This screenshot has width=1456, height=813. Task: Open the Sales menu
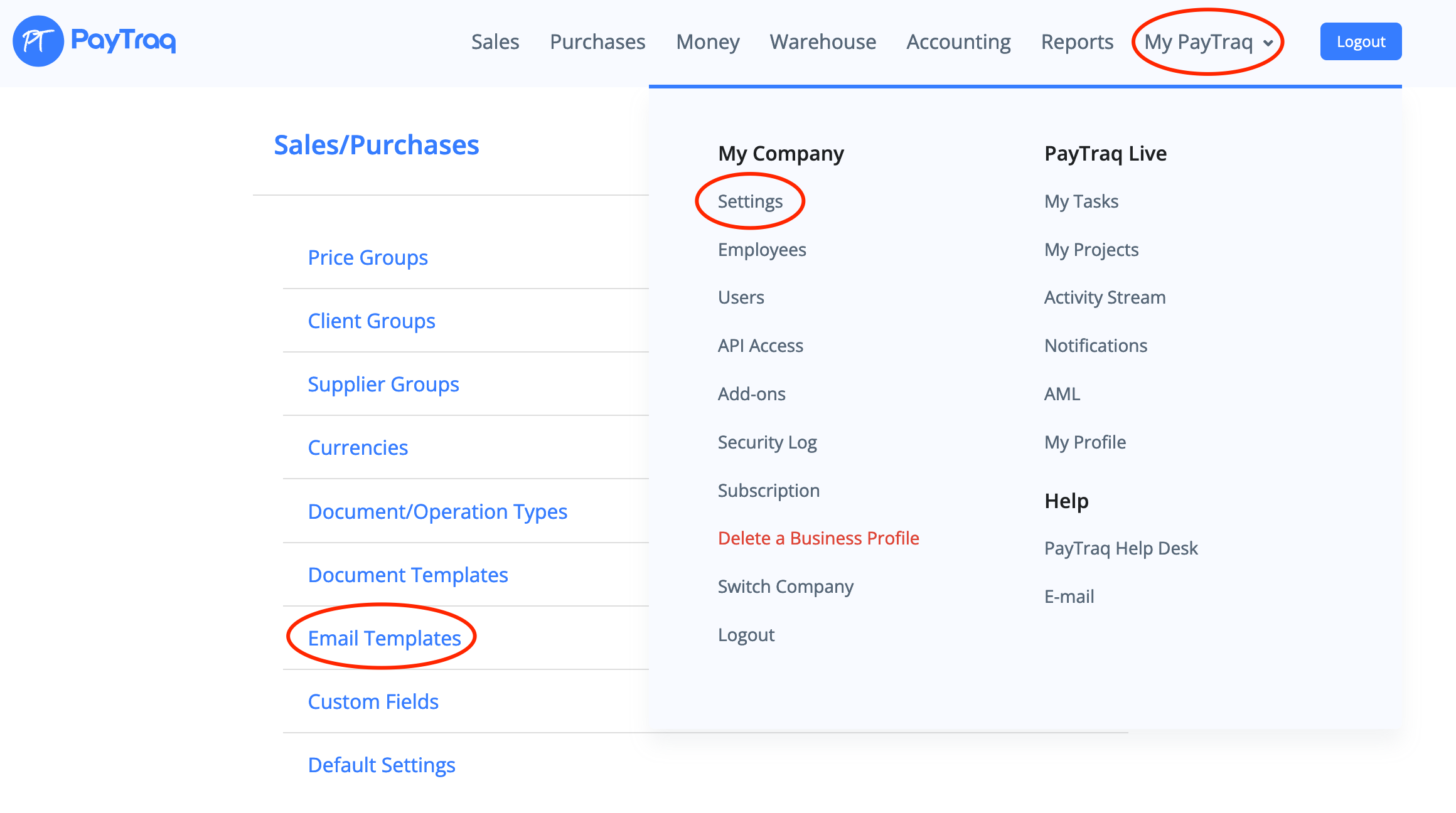click(495, 41)
